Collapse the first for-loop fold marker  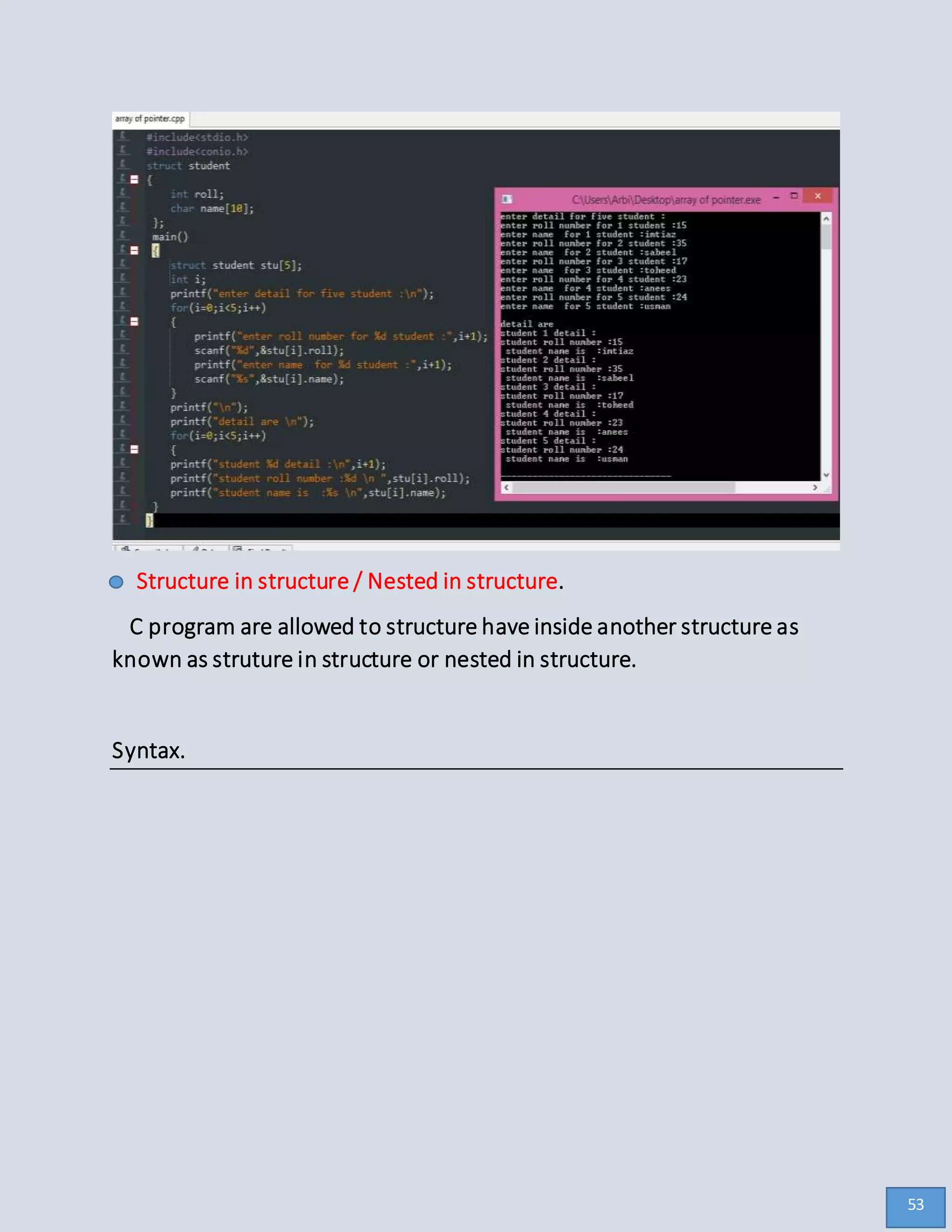[x=134, y=322]
